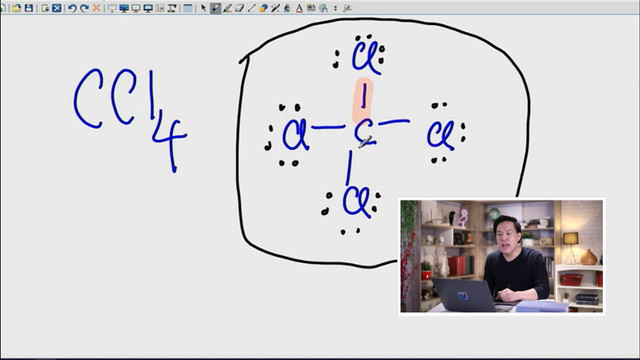The width and height of the screenshot is (640, 360).
Task: Click the settings icon at toolbar end
Action: [x=347, y=8]
